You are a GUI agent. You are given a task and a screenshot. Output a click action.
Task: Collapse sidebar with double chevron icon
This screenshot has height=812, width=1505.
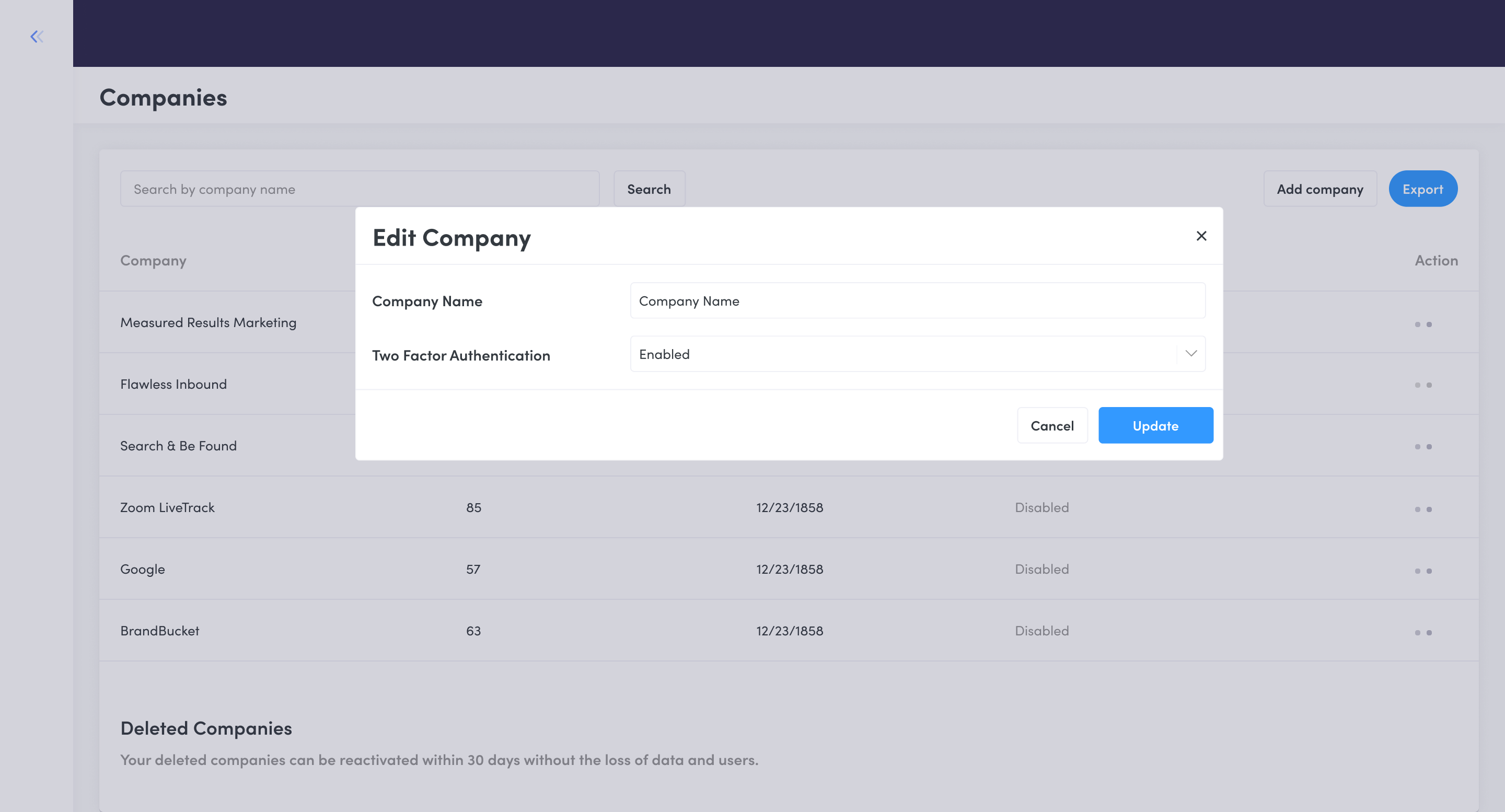click(37, 37)
